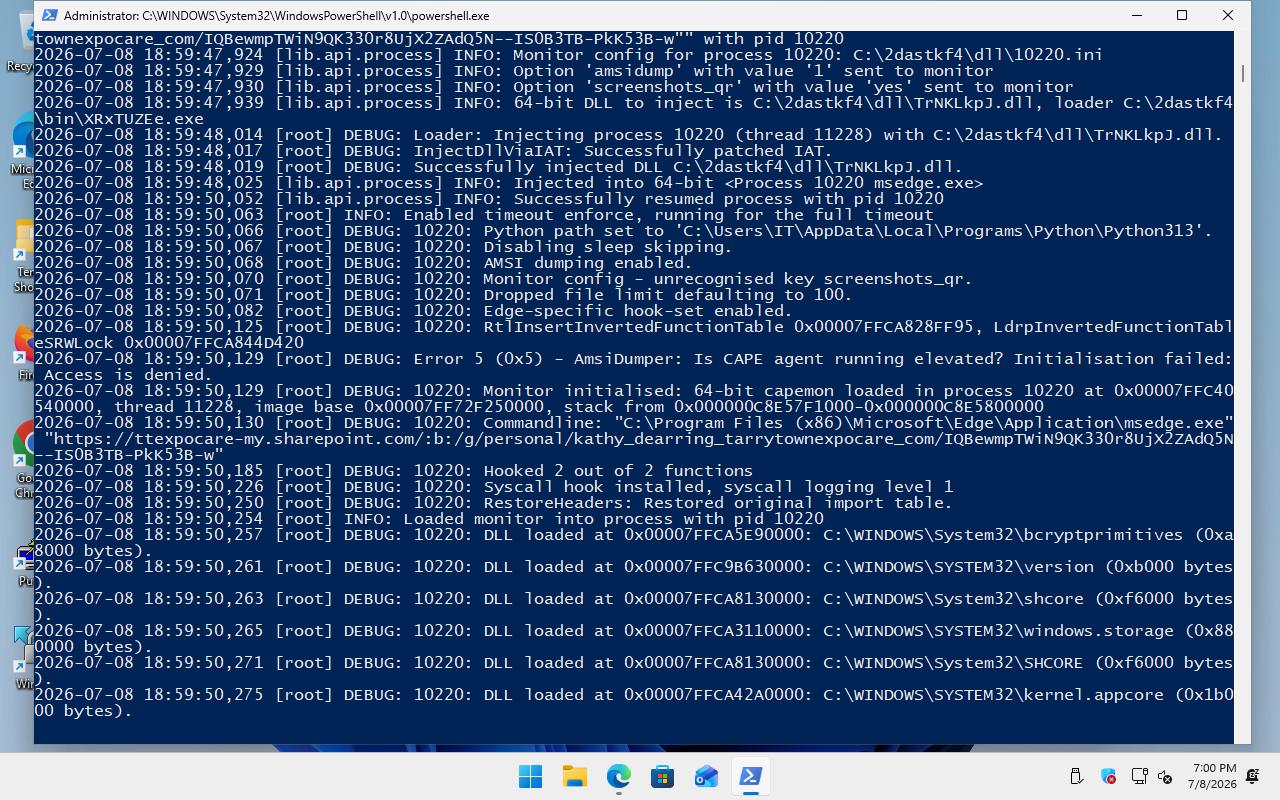This screenshot has height=800, width=1280.
Task: Click the 'bcryptprimitives' DLL loaded line
Action: point(633,535)
